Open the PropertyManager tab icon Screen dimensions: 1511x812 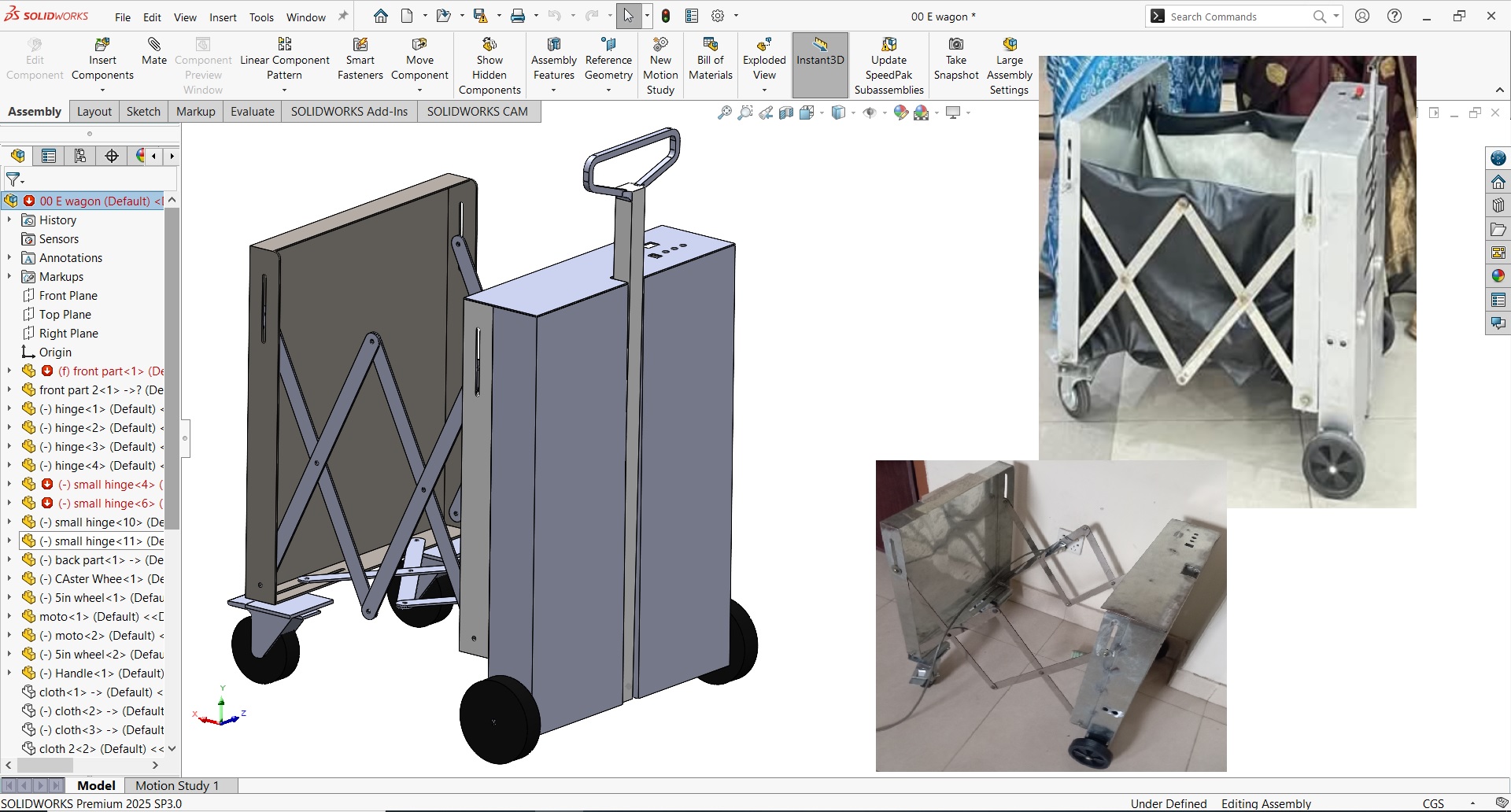pos(49,156)
